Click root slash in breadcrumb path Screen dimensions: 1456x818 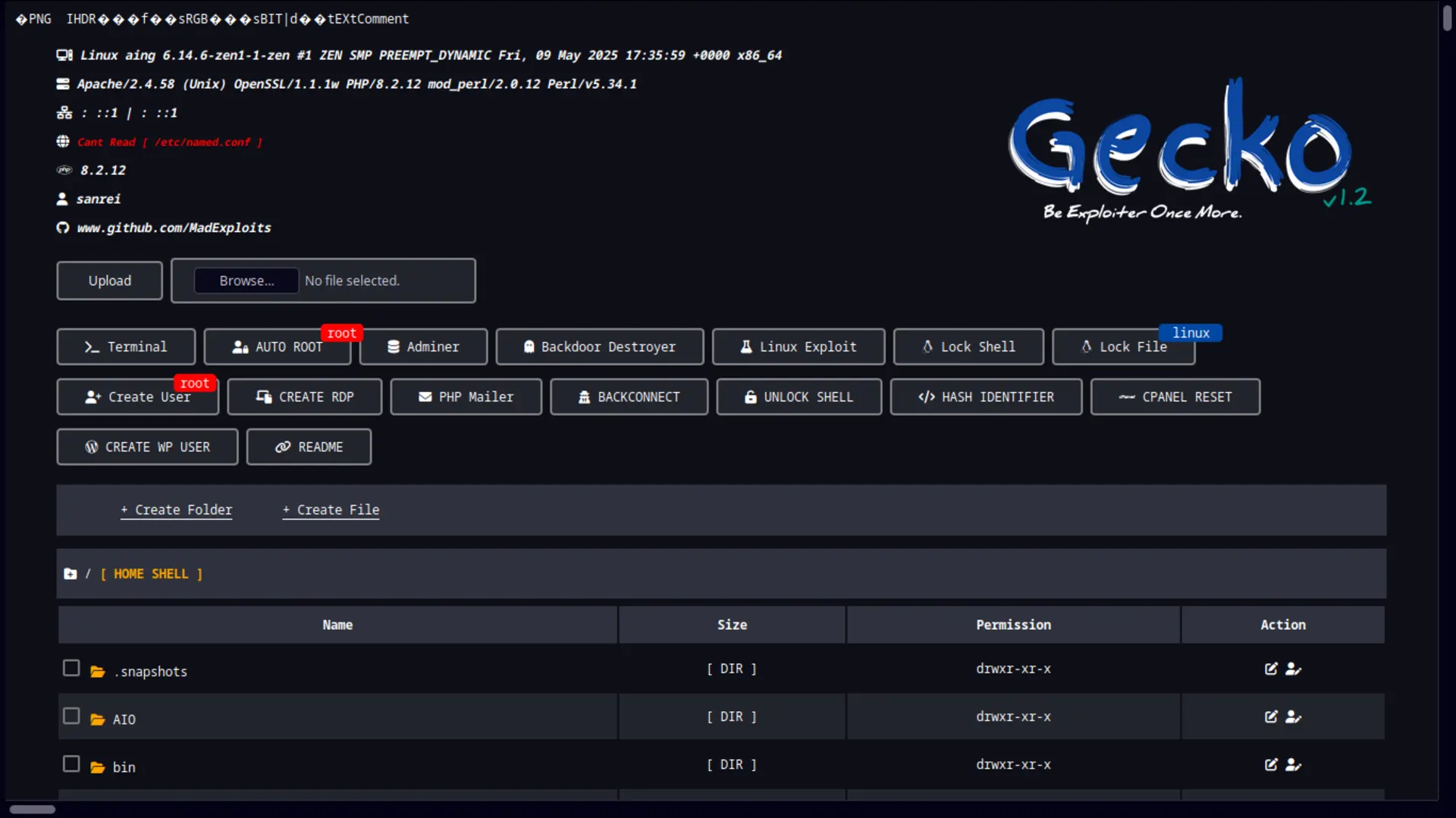point(88,574)
